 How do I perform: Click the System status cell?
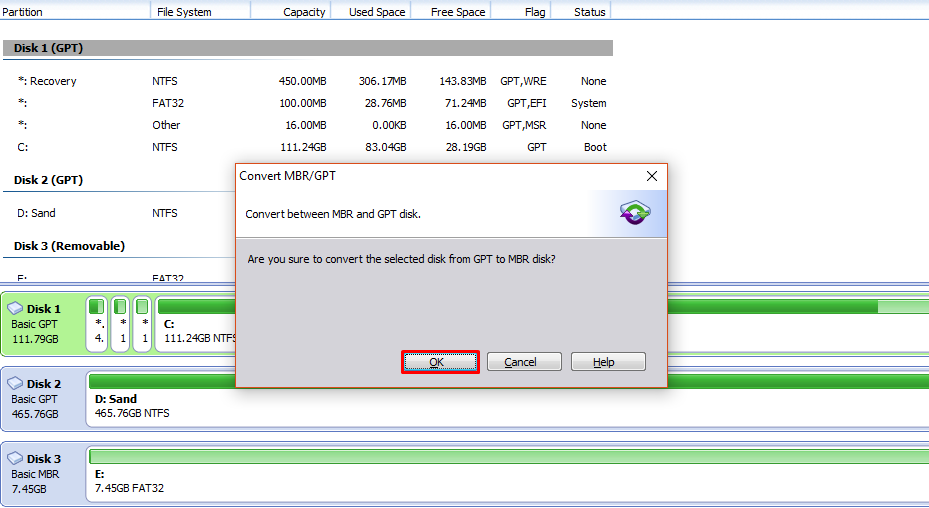click(x=588, y=103)
